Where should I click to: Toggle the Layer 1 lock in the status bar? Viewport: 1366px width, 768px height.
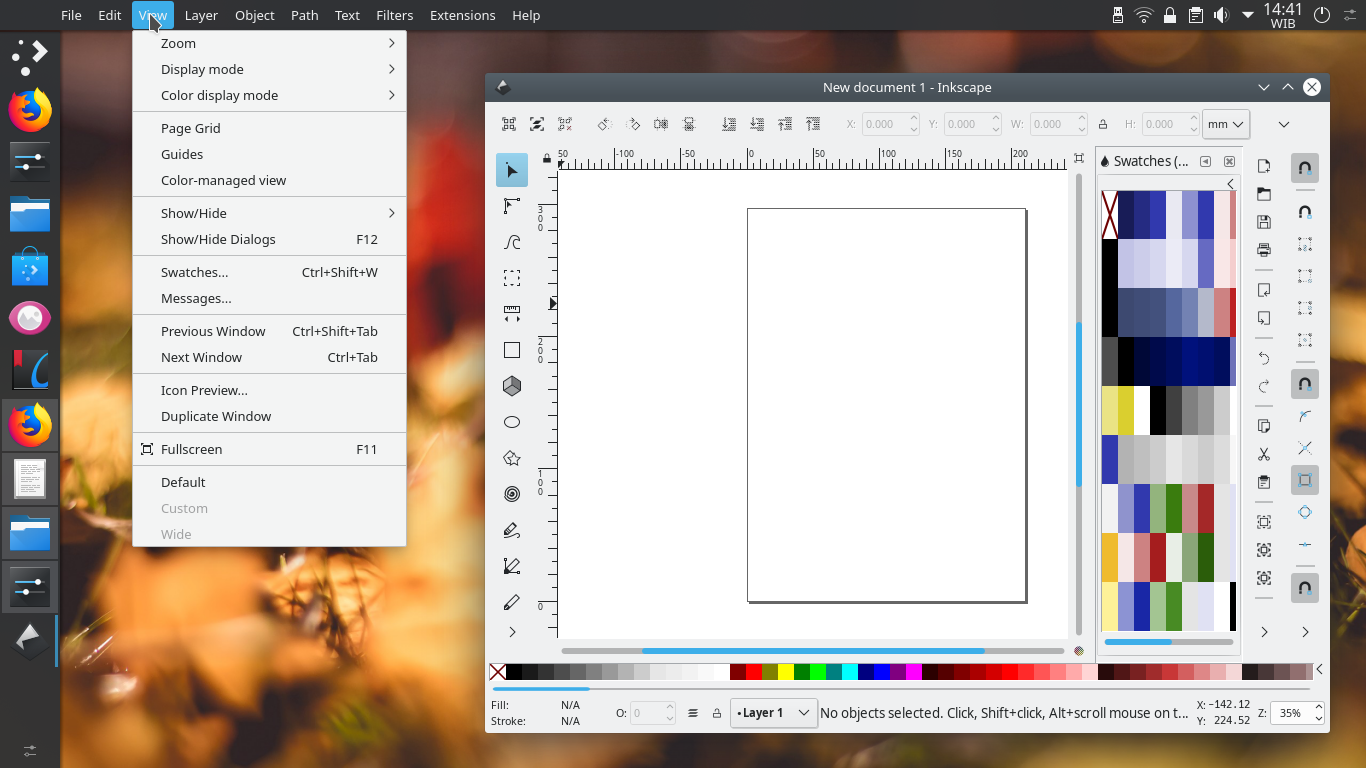[x=716, y=713]
